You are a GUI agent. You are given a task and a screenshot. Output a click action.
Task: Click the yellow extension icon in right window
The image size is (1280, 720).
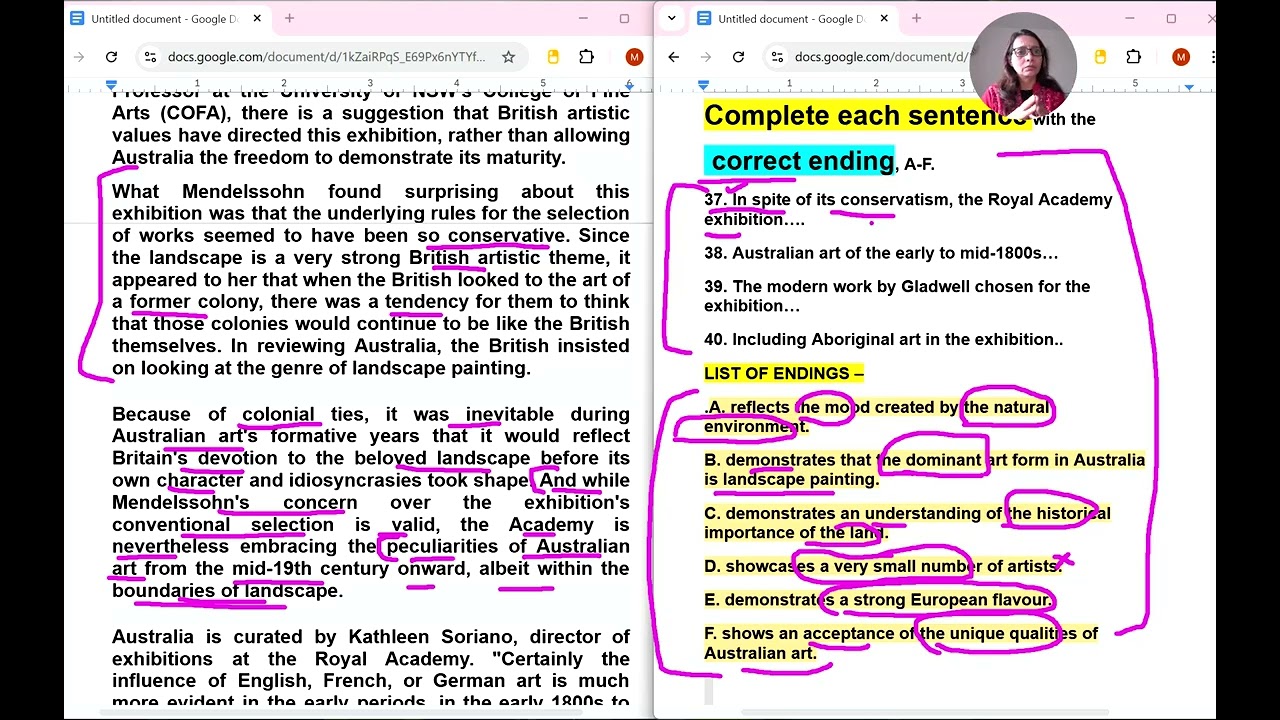point(1101,57)
